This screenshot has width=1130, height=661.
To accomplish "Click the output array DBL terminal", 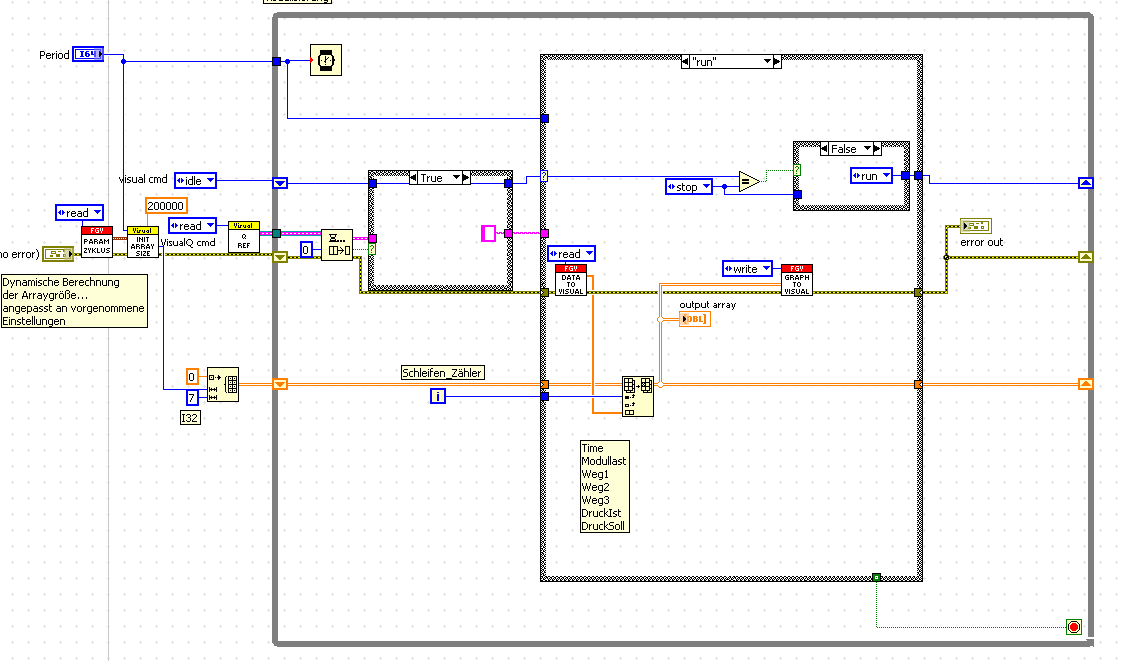I will click(695, 319).
